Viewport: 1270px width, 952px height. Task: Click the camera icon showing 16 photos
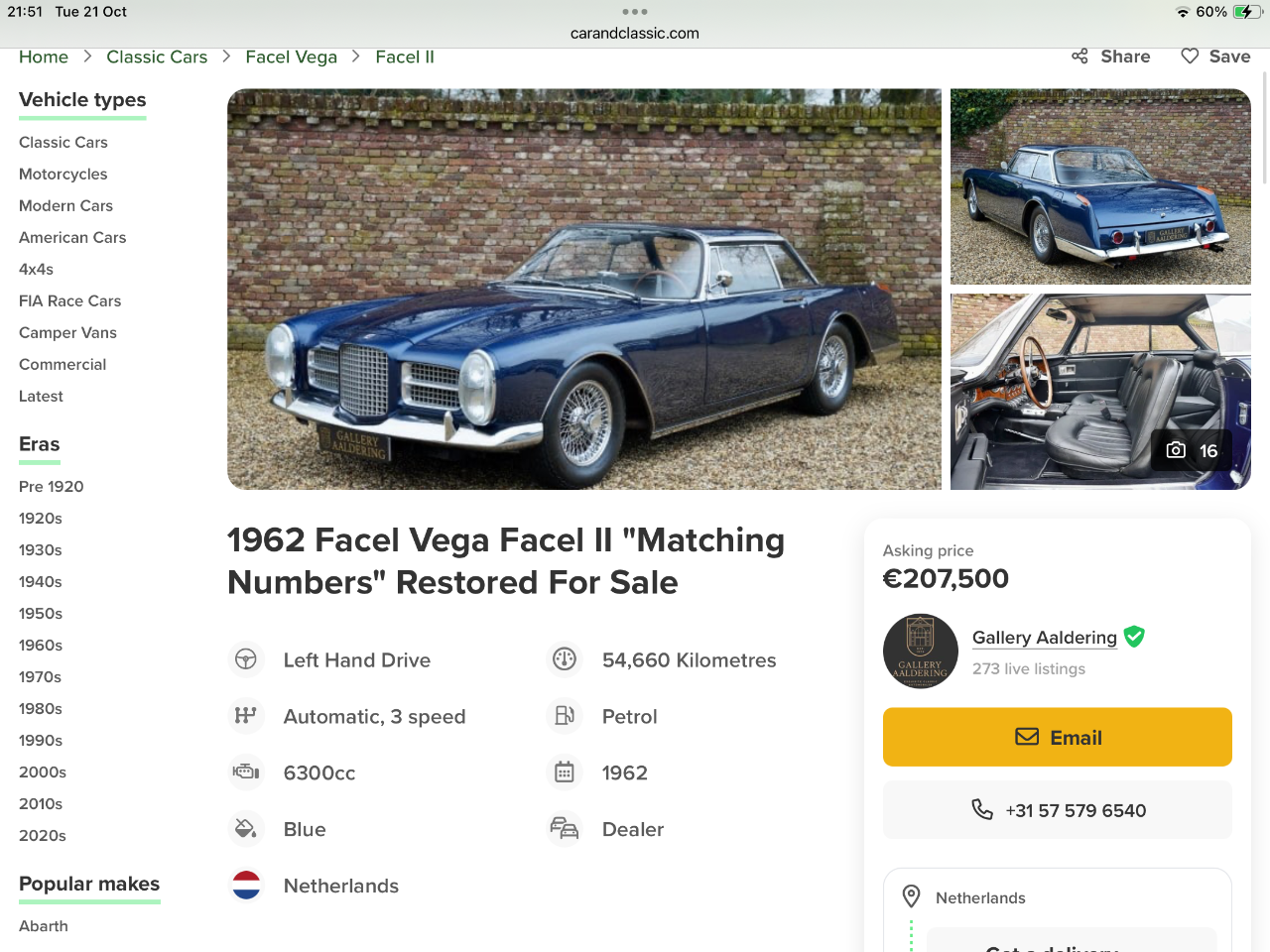1176,450
